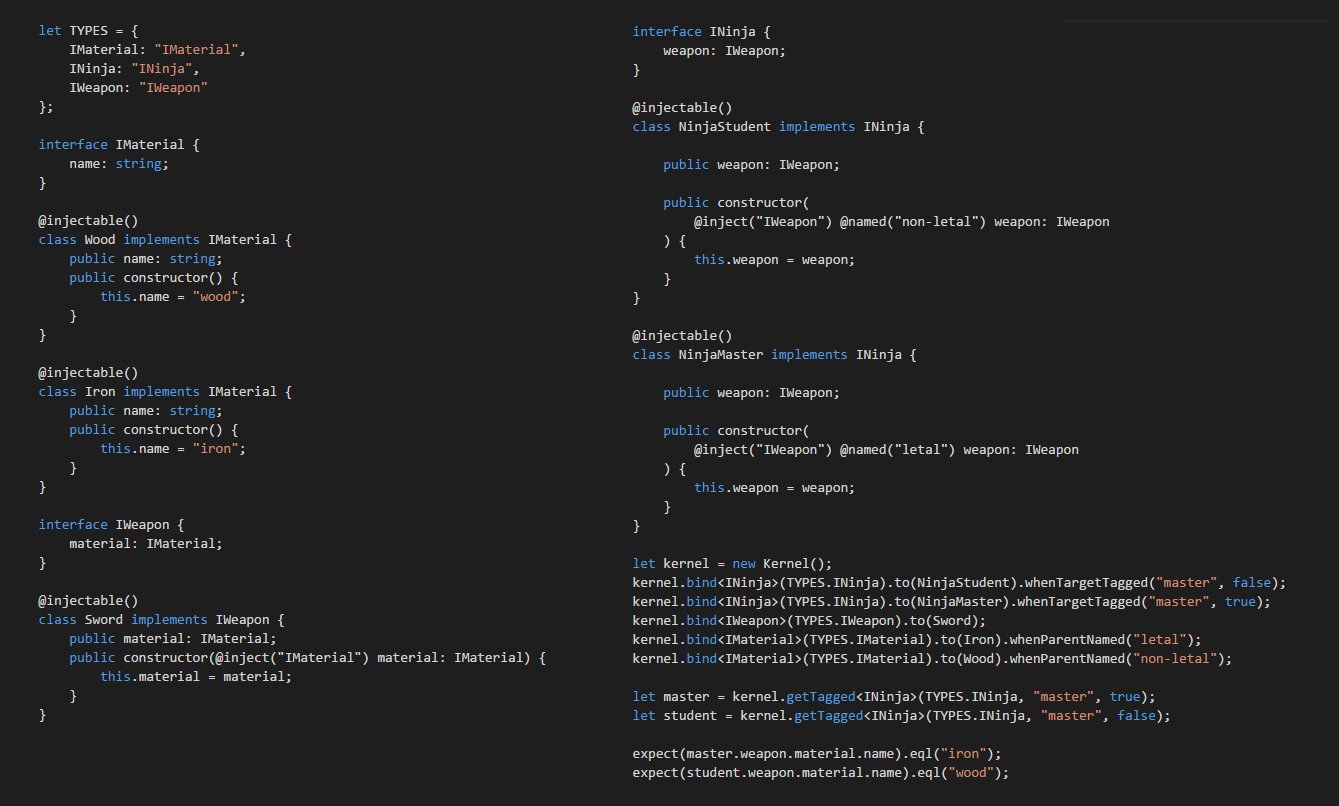Click the expect(master.weapon.material.name) assertion line
The image size is (1339, 806).
tap(817, 754)
